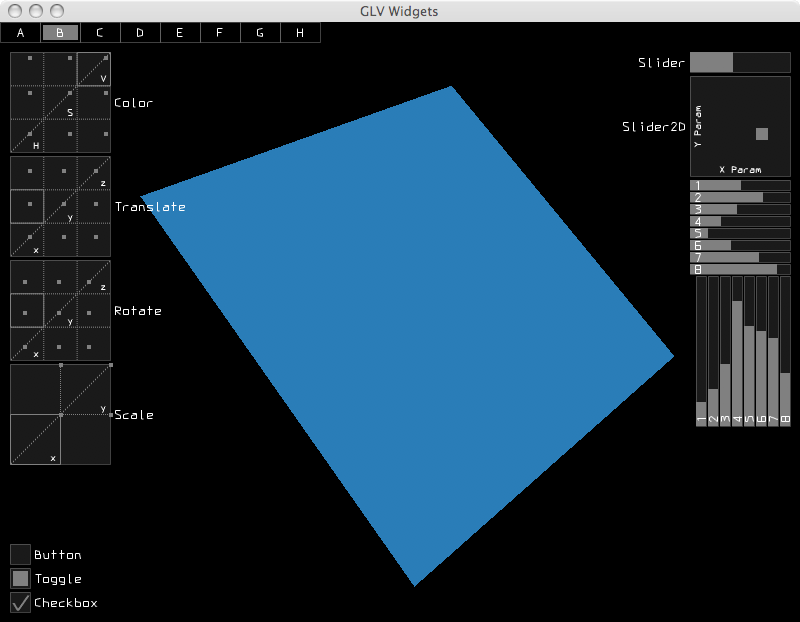Select tab G
The width and height of the screenshot is (800, 622).
click(260, 33)
